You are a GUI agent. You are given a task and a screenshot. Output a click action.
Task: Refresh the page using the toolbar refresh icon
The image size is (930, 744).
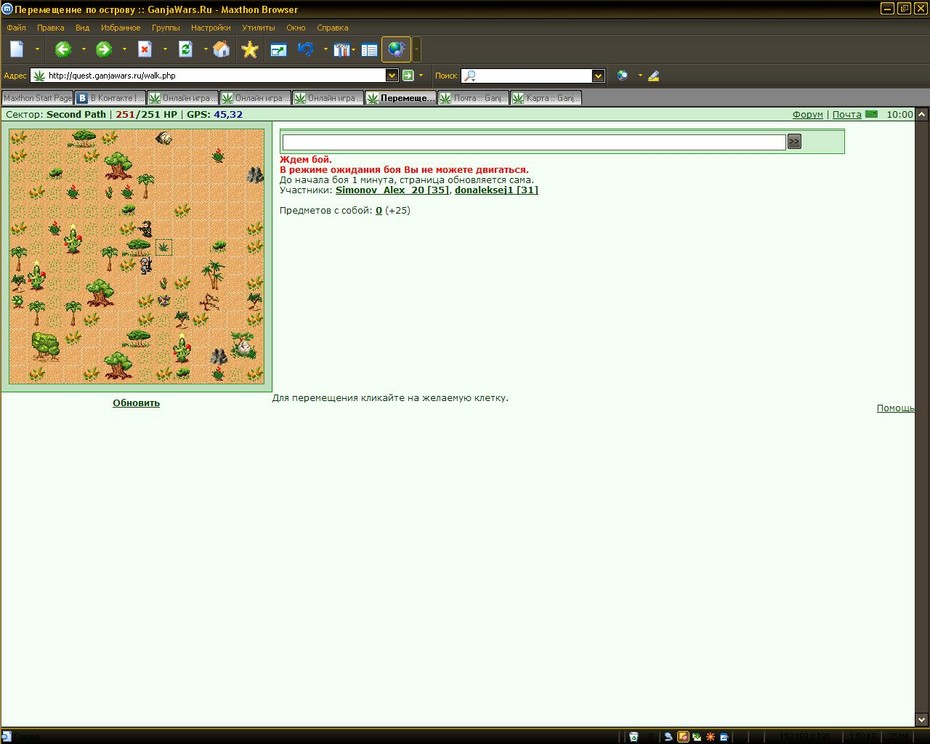coord(186,49)
